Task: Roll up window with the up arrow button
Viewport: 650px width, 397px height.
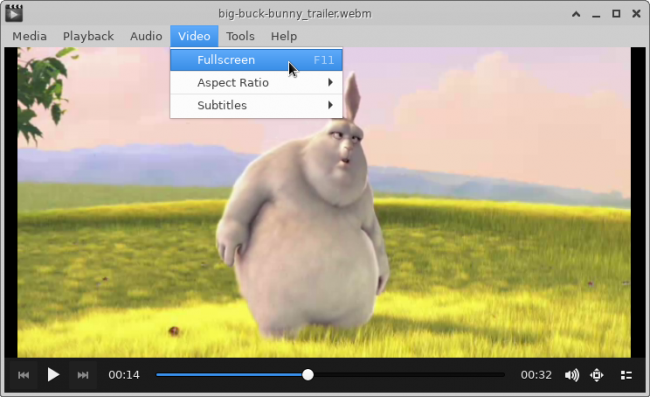Action: pos(576,14)
